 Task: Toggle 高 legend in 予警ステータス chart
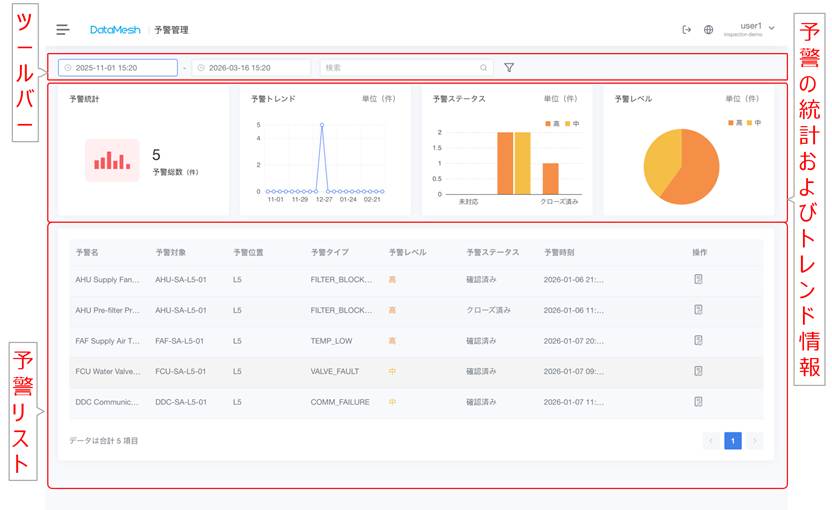click(552, 123)
